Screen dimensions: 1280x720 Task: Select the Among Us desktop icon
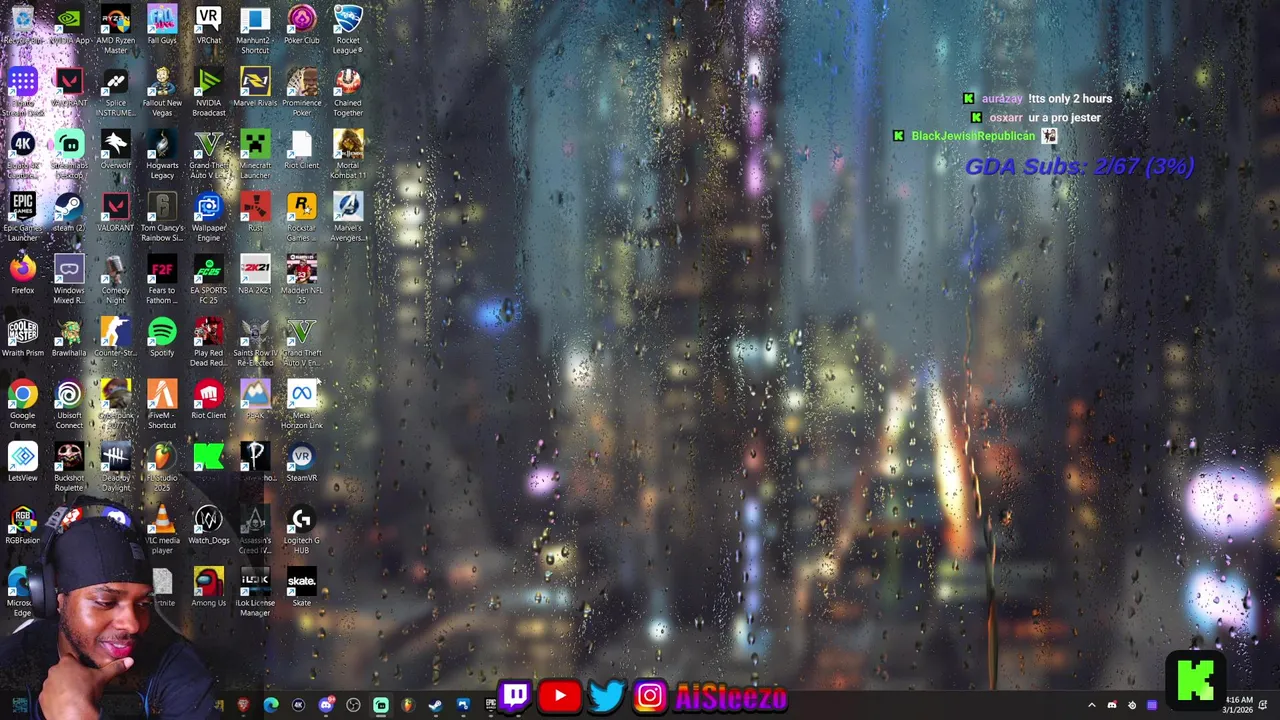coord(208,587)
